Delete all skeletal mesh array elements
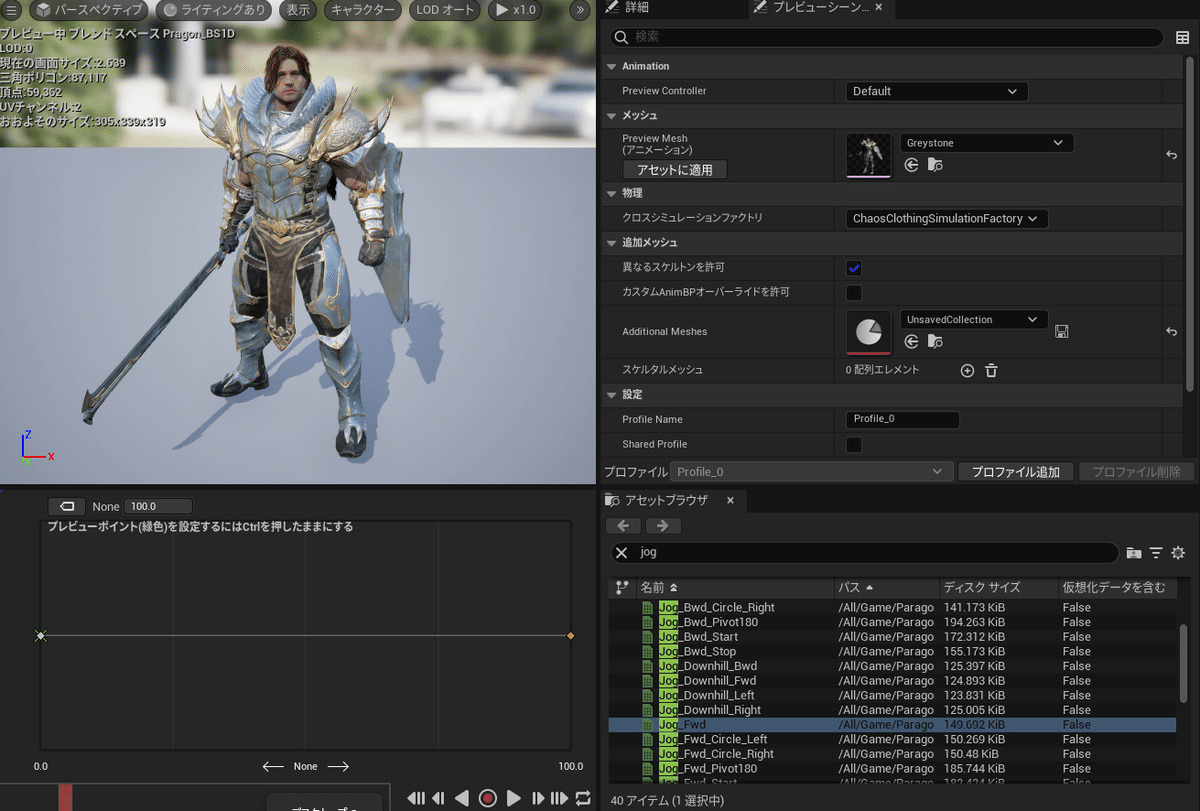1200x811 pixels. pyautogui.click(x=991, y=370)
